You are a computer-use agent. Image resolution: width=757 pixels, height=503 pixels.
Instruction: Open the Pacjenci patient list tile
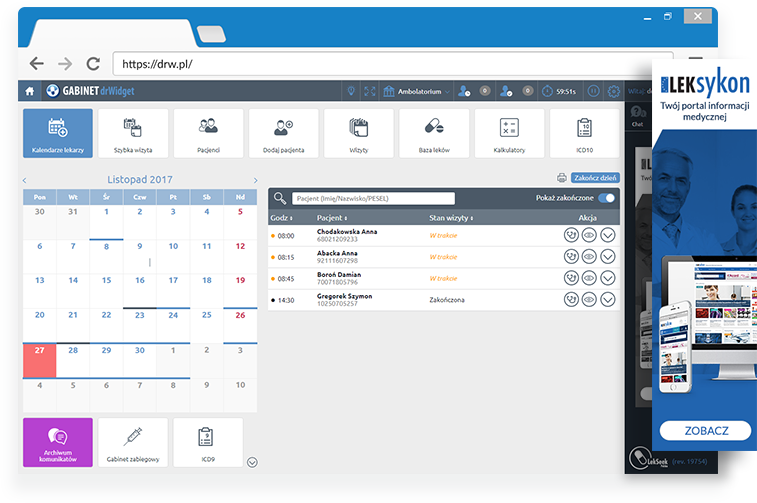(x=208, y=133)
